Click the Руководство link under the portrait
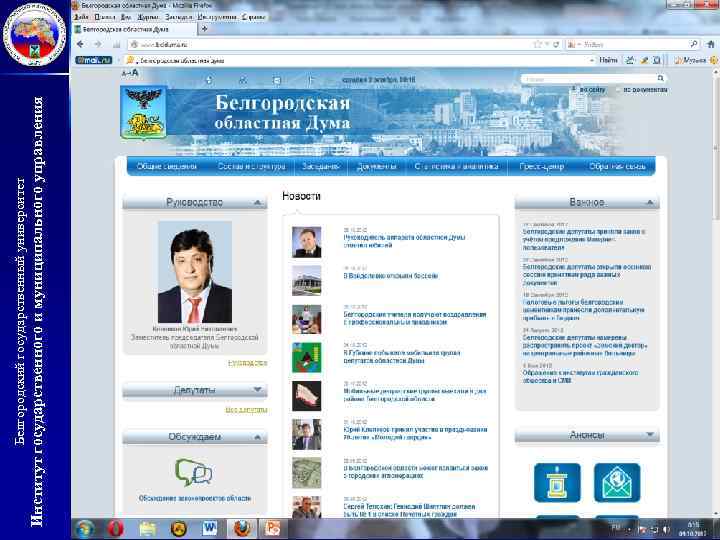 [248, 363]
